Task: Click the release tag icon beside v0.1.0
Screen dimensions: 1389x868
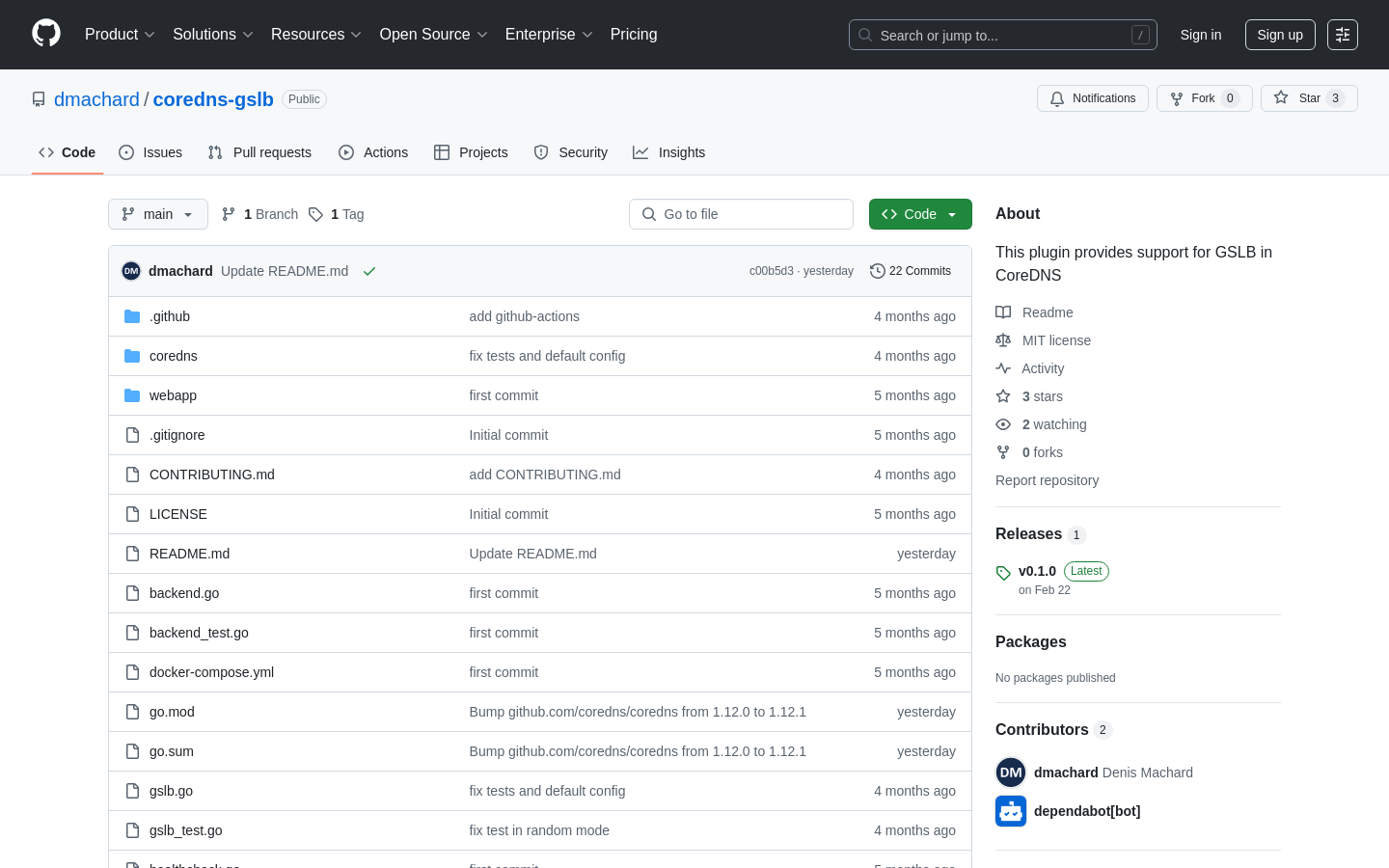Action: (x=1003, y=573)
